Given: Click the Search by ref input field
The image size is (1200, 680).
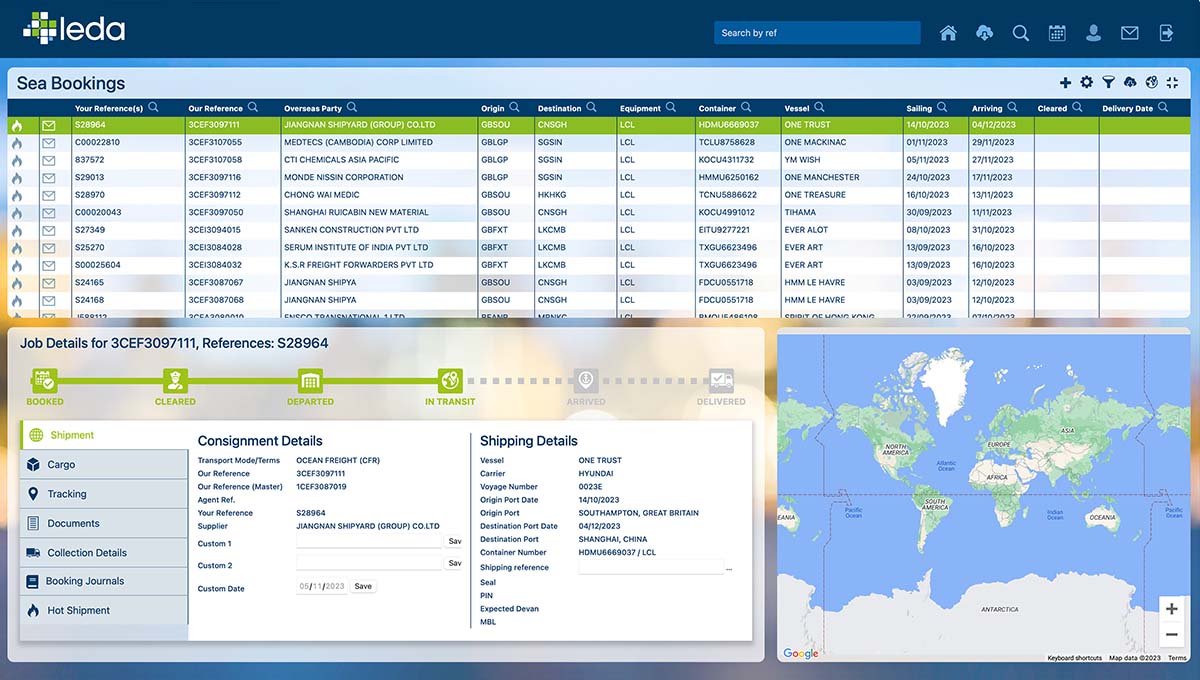Looking at the screenshot, I should point(817,32).
